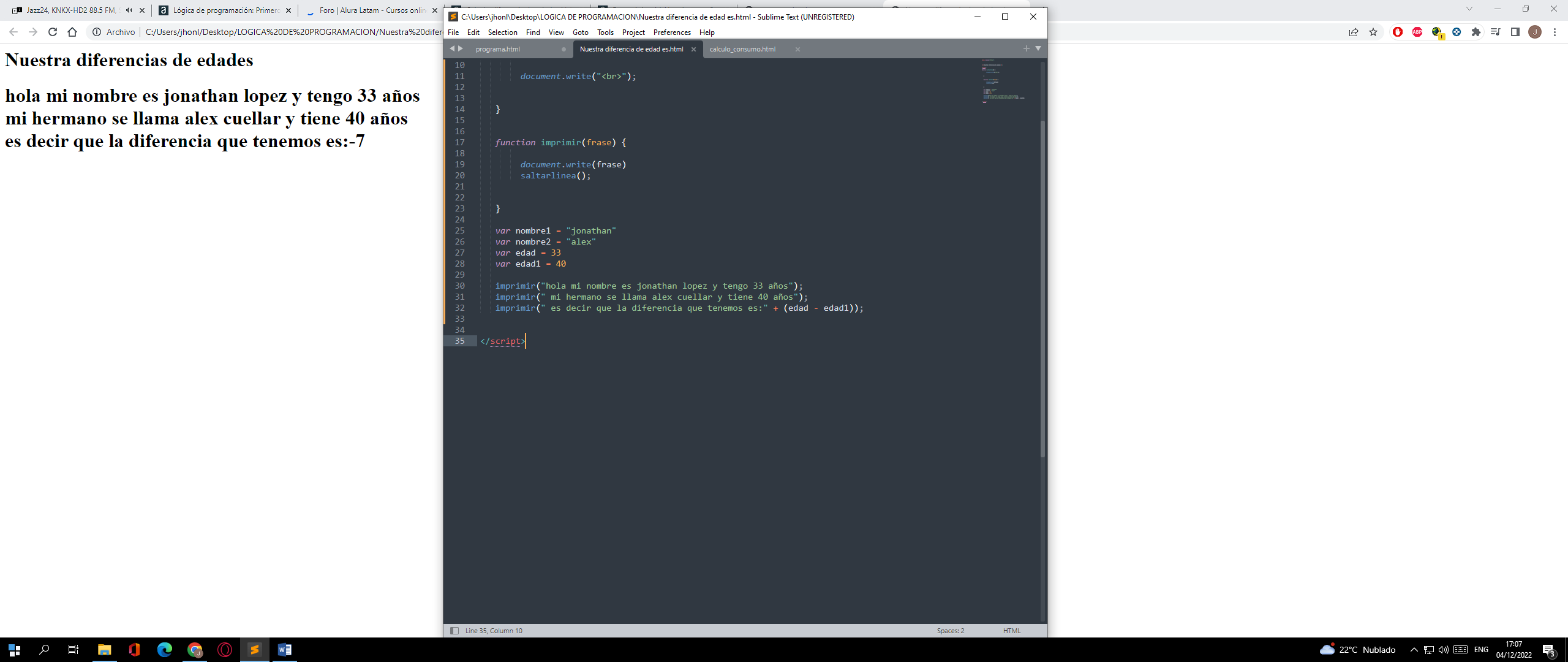Mute the Jazz24 tab audio icon
The height and width of the screenshot is (662, 1568).
pos(129,10)
